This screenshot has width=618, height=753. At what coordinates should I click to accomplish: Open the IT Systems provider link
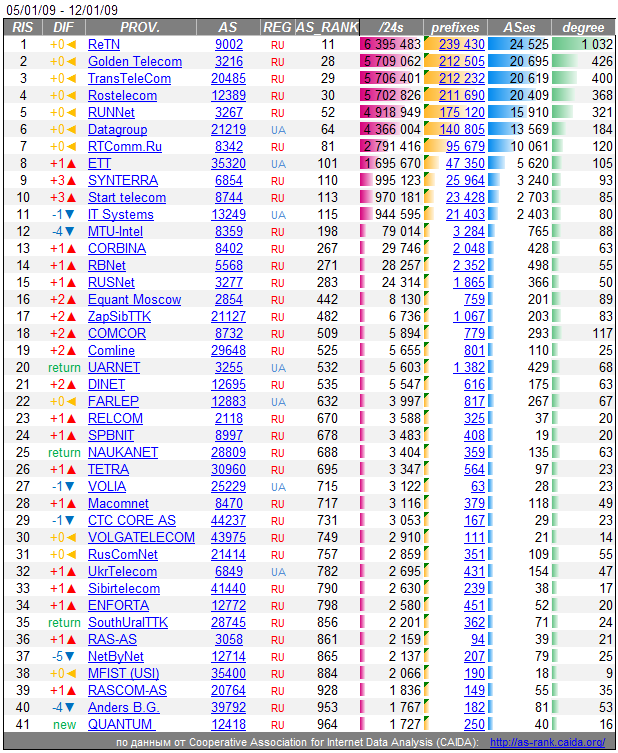121,215
